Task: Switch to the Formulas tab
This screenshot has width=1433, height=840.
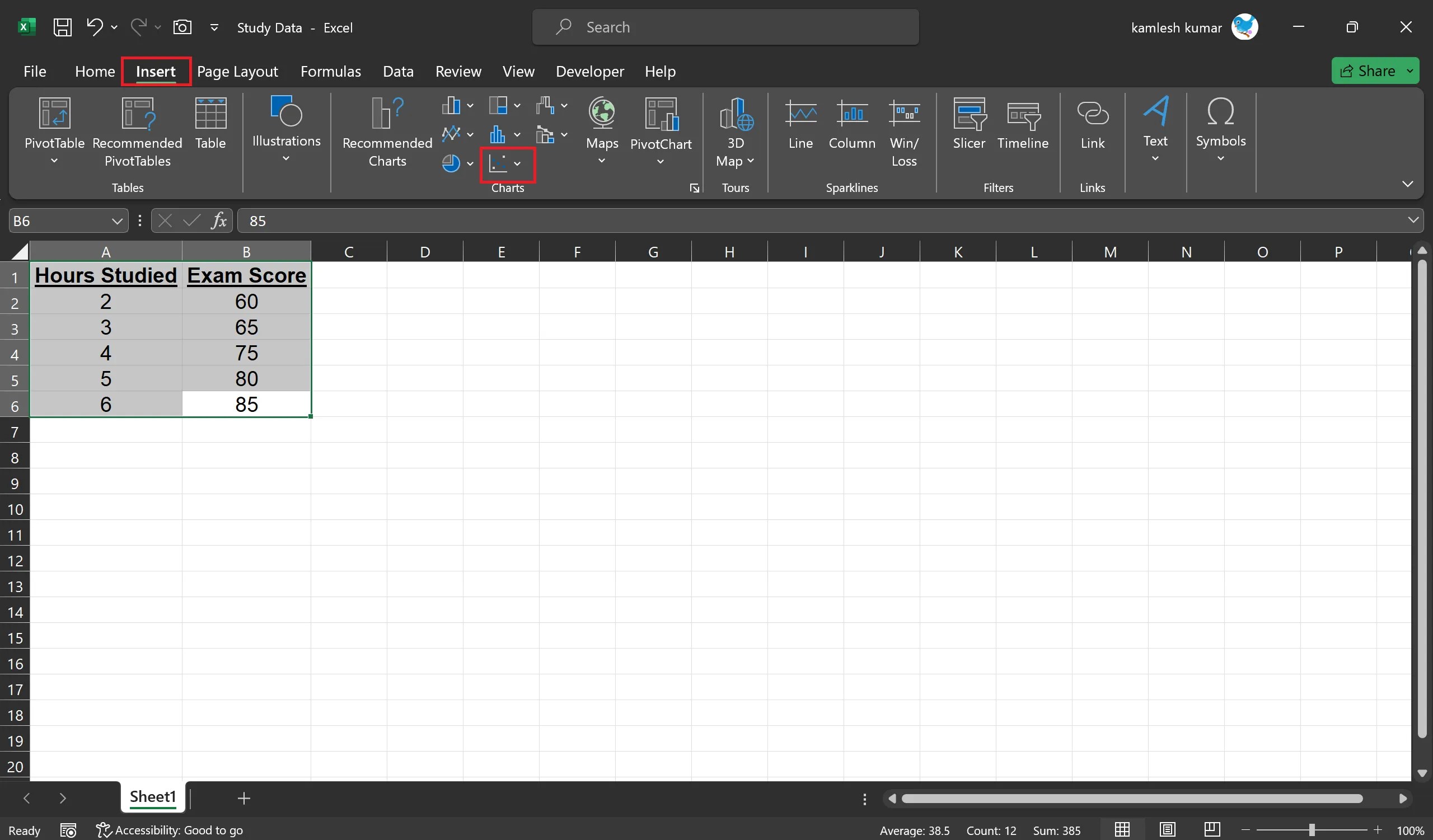Action: (x=331, y=71)
